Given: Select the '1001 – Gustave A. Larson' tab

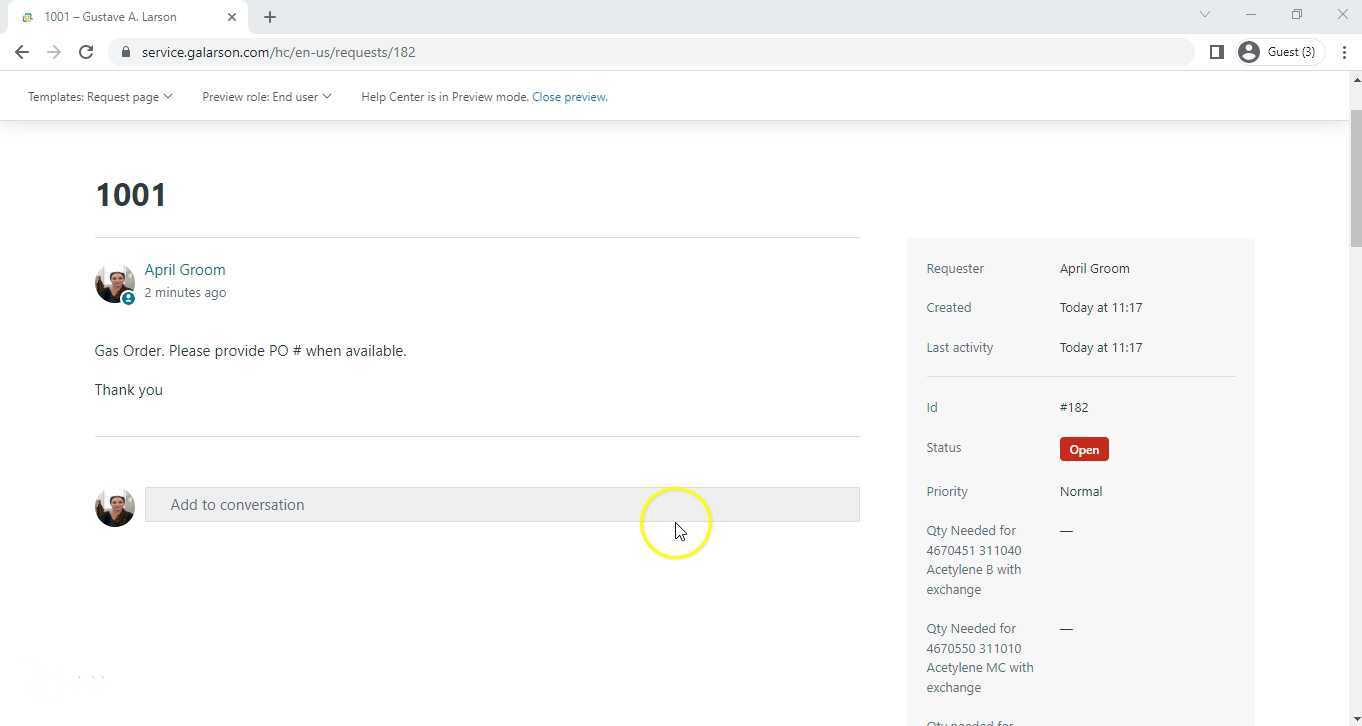Looking at the screenshot, I should pos(128,17).
